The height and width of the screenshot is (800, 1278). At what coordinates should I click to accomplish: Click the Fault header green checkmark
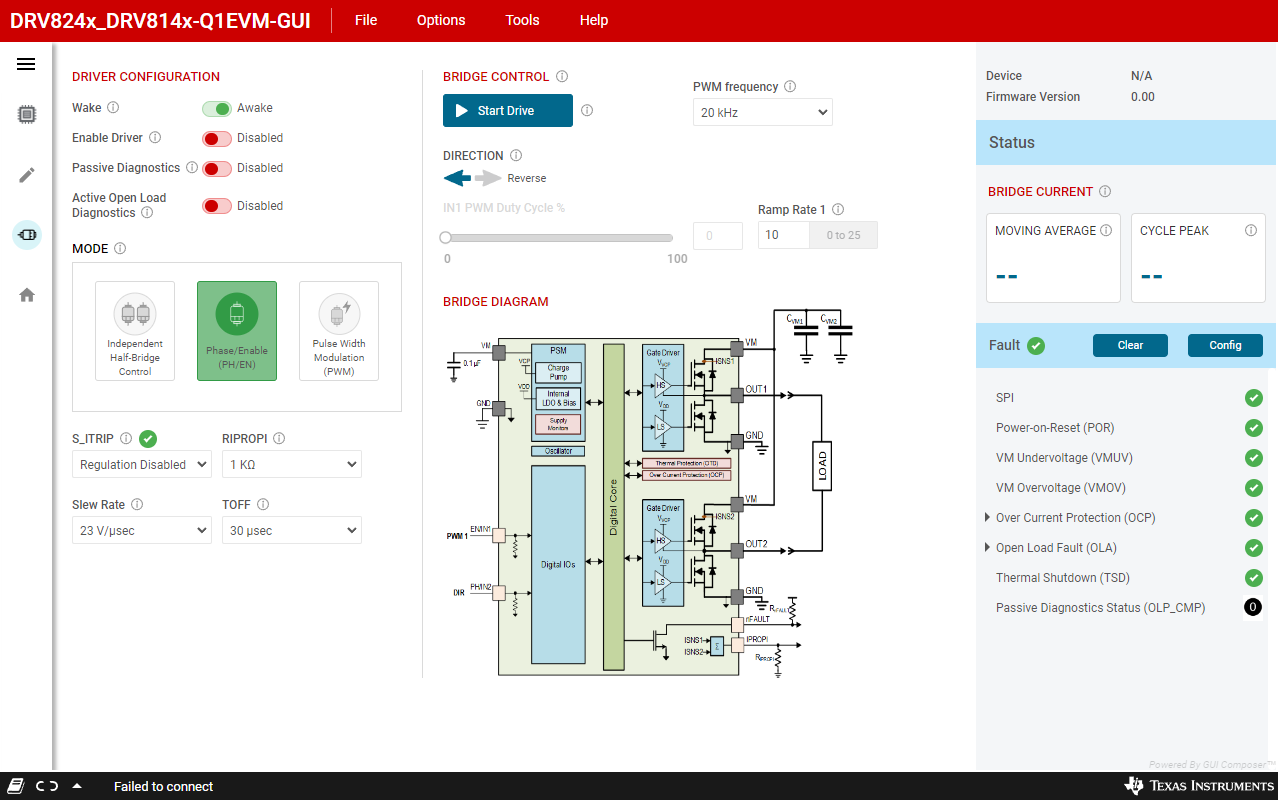click(1036, 346)
